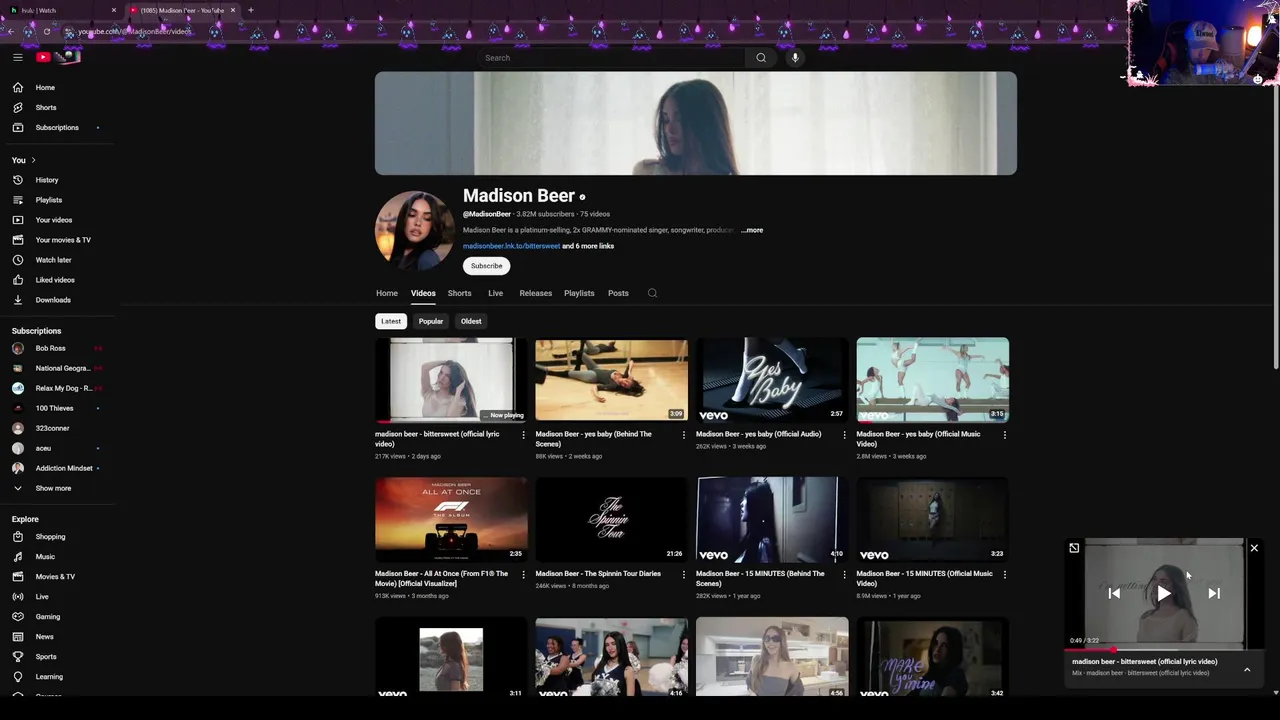The height and width of the screenshot is (720, 1280).
Task: Seek on miniplayer progress bar
Action: [x=1164, y=650]
